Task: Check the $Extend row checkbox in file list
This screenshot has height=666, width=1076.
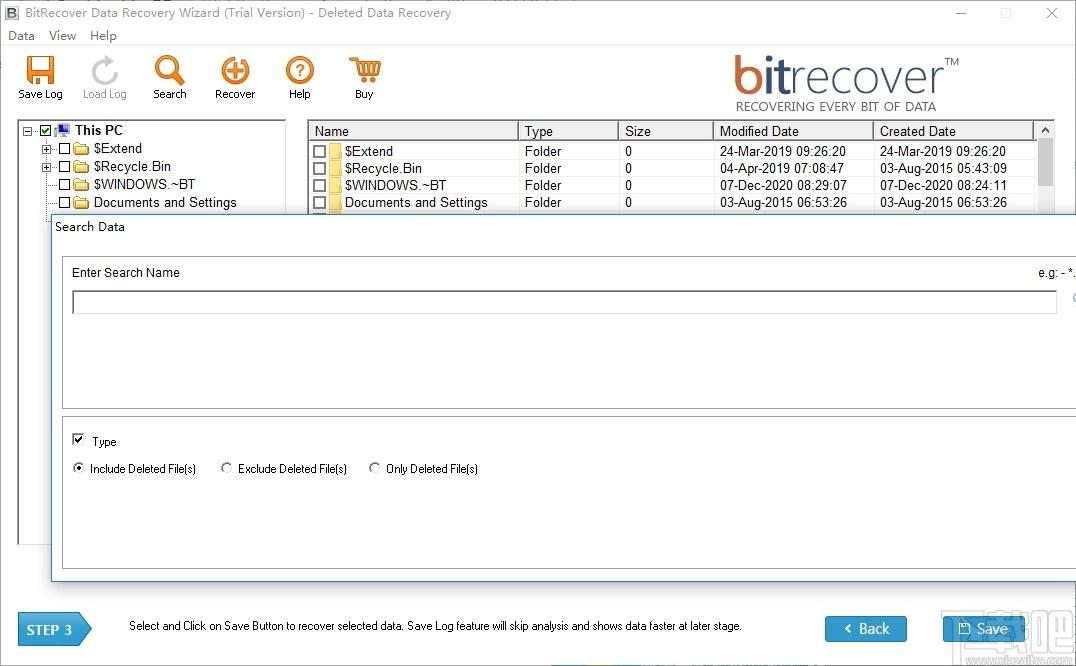Action: point(319,152)
